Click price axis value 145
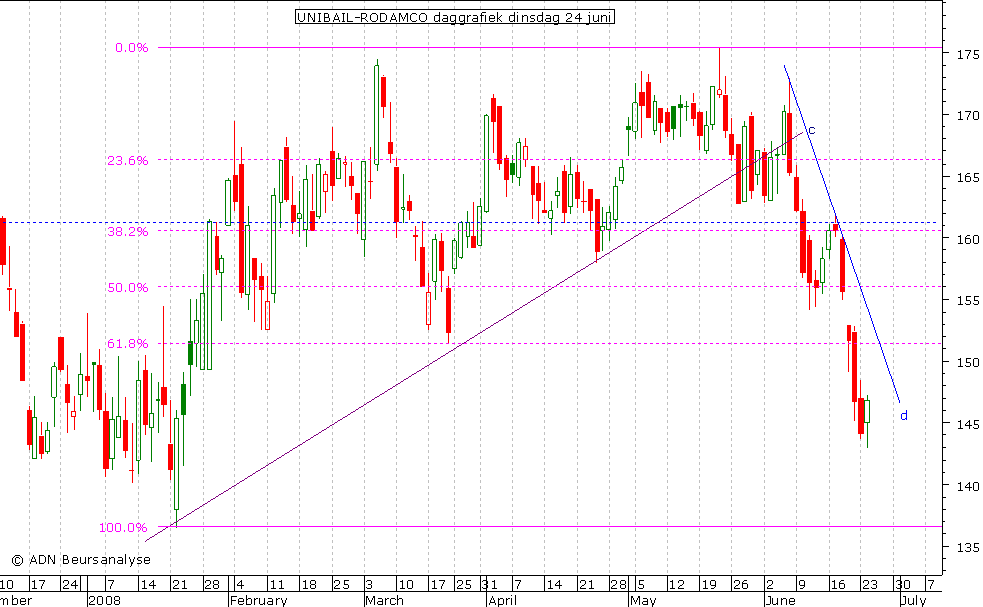983x607 pixels. (968, 425)
